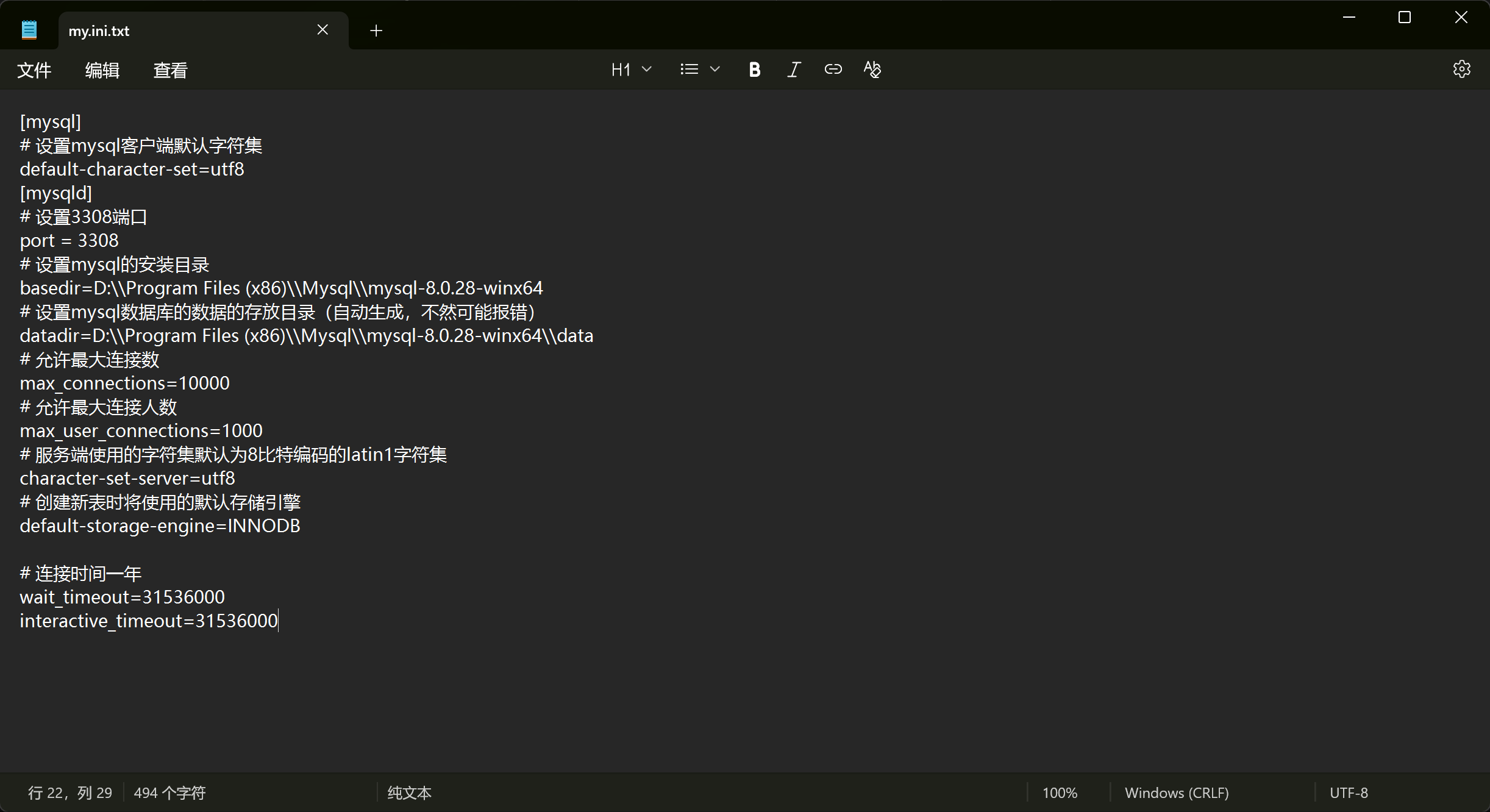Click the Notepad app icon in title bar

[x=29, y=30]
